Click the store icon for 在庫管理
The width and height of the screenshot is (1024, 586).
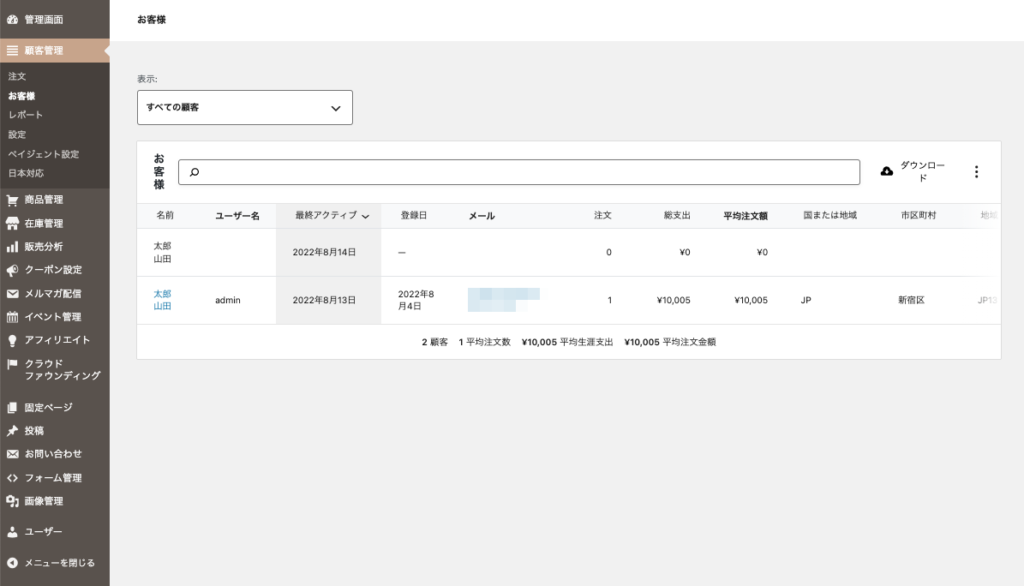coord(13,223)
